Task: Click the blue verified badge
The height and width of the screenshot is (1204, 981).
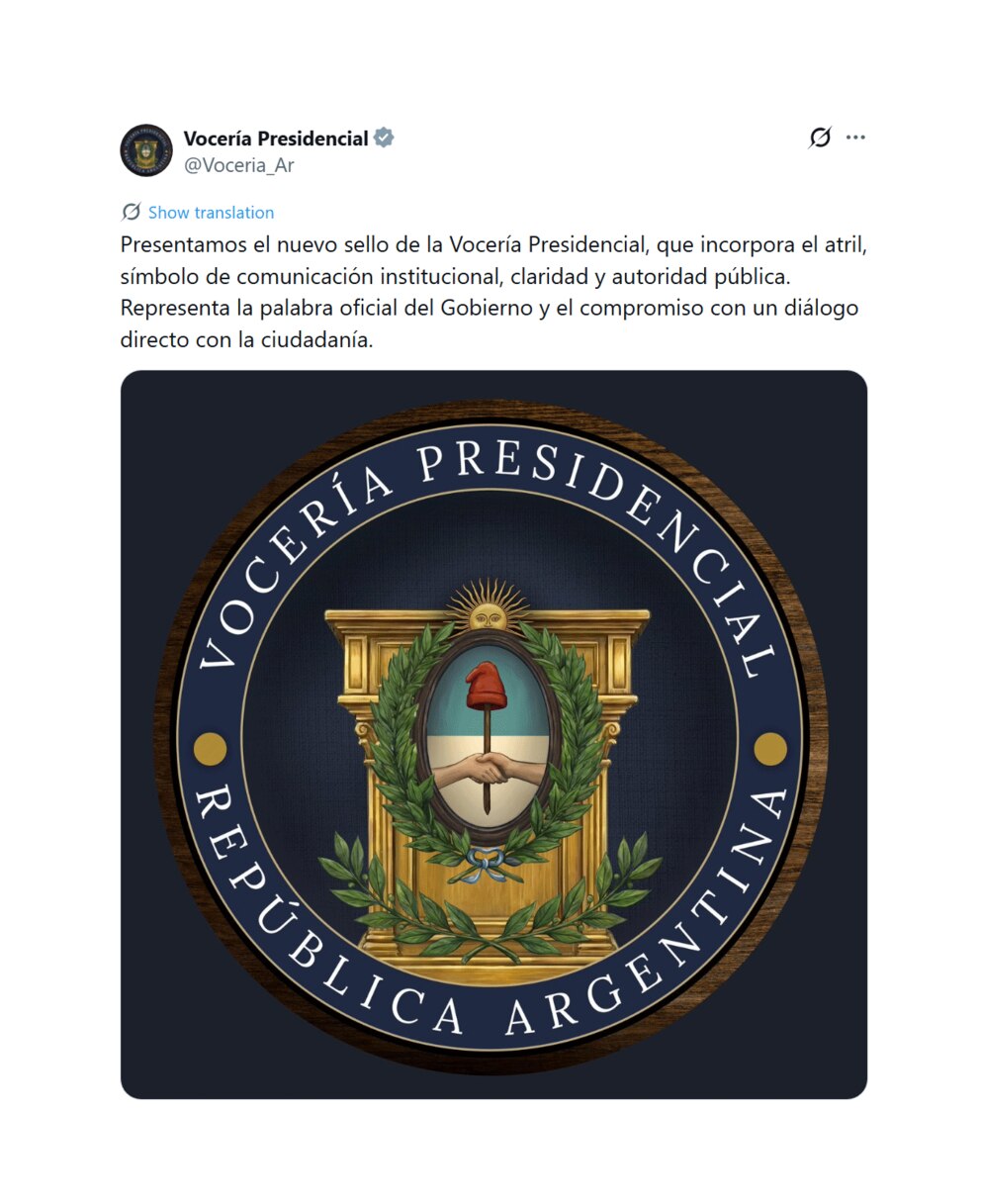Action: (x=384, y=139)
